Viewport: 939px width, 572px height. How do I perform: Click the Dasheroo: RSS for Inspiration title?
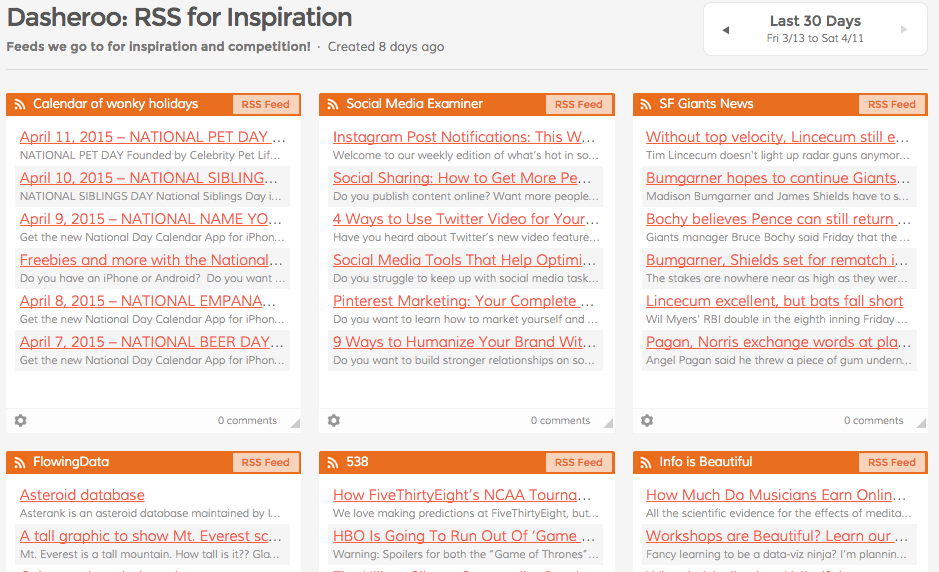coord(180,17)
